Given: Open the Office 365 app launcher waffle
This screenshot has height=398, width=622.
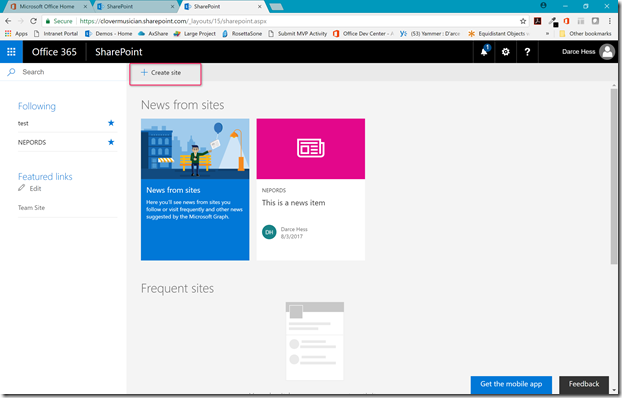Looking at the screenshot, I should click(x=11, y=52).
